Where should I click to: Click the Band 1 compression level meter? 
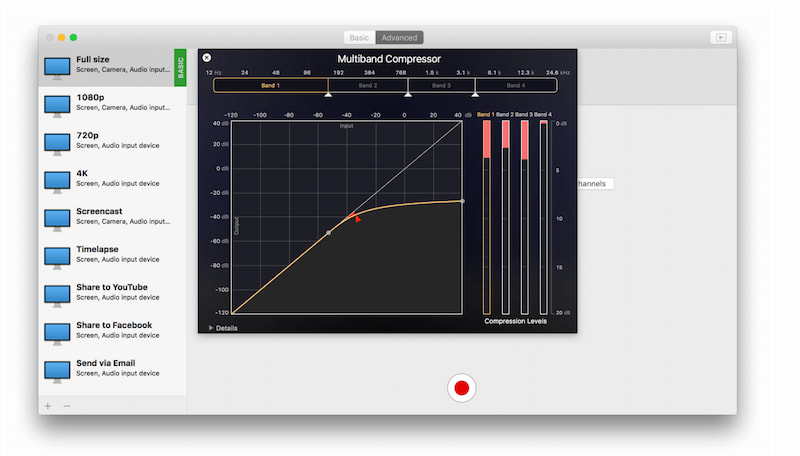487,217
